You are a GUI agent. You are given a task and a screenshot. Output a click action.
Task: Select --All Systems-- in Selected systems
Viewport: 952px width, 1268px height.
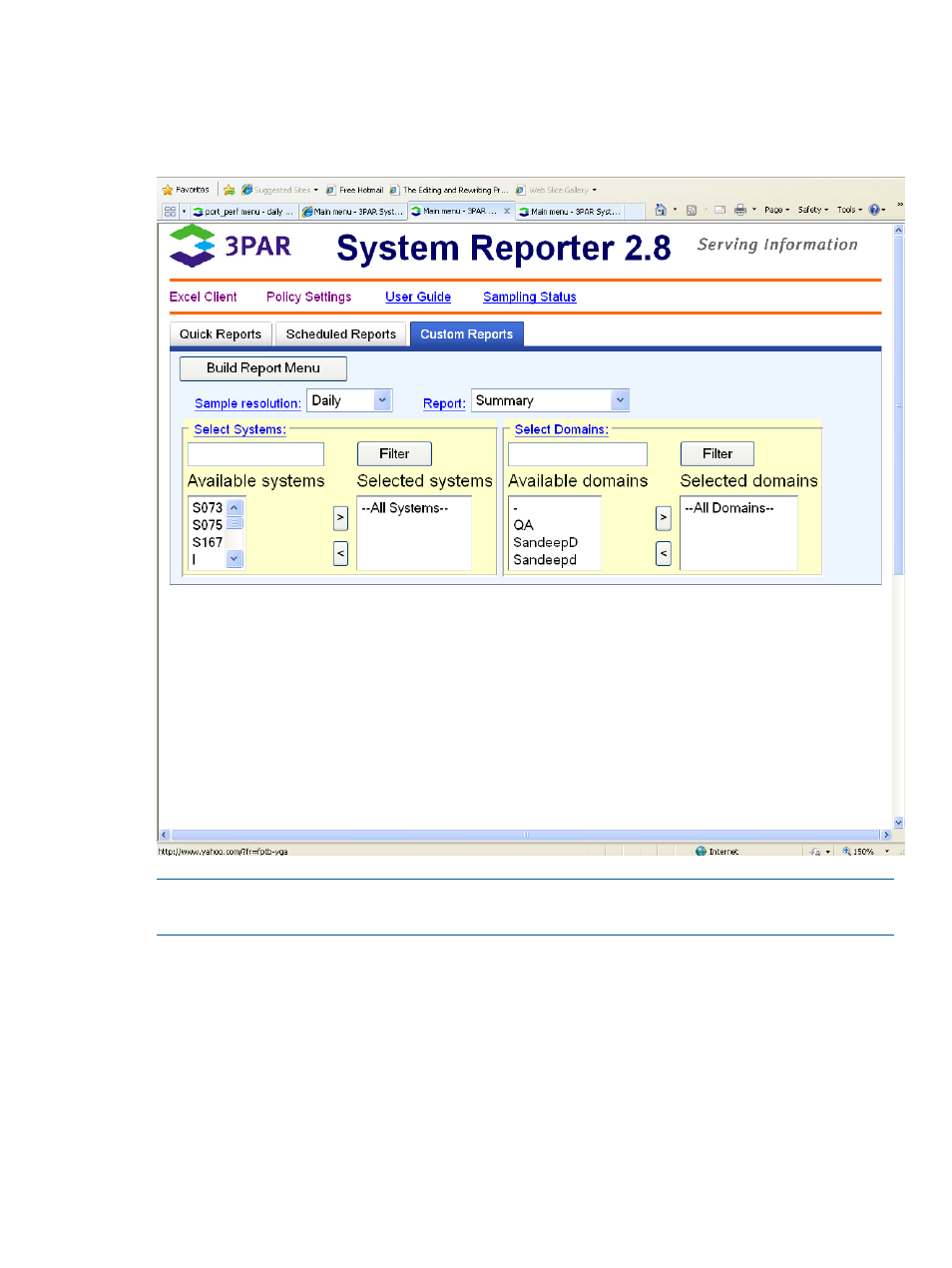405,508
